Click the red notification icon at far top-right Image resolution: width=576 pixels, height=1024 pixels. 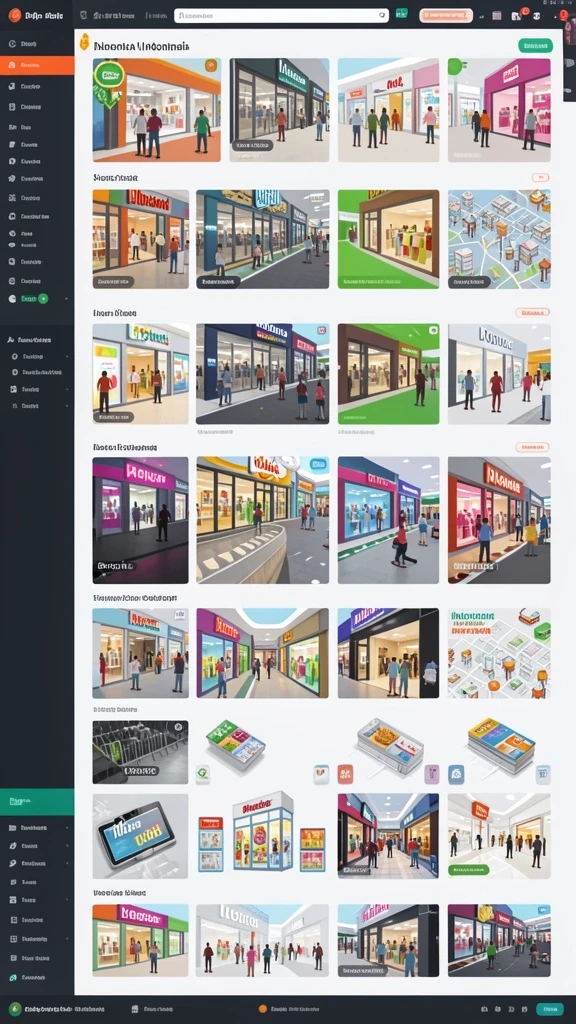(x=564, y=14)
